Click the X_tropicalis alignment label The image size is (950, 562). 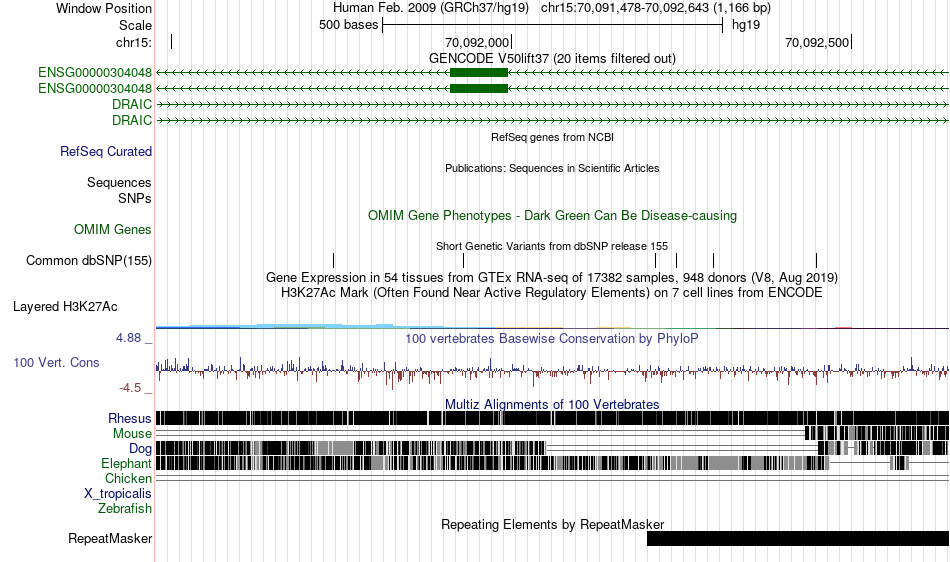(x=118, y=494)
